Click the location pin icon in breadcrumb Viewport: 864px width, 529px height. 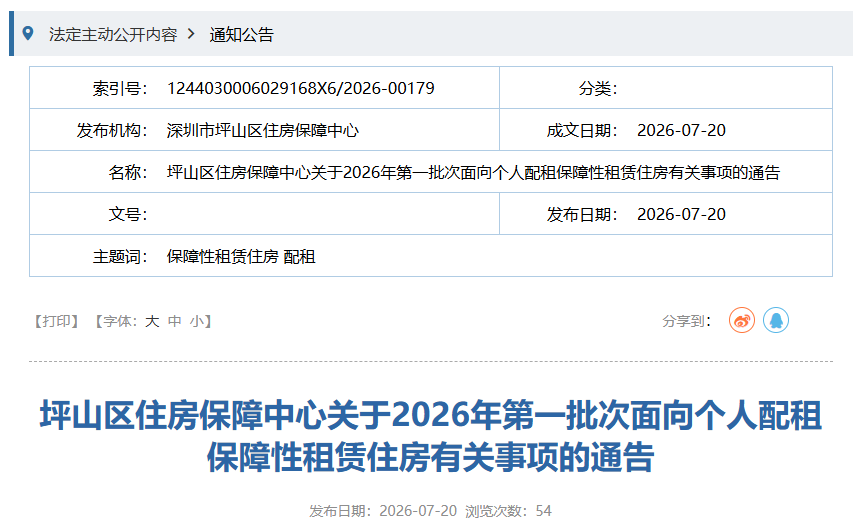tap(28, 34)
